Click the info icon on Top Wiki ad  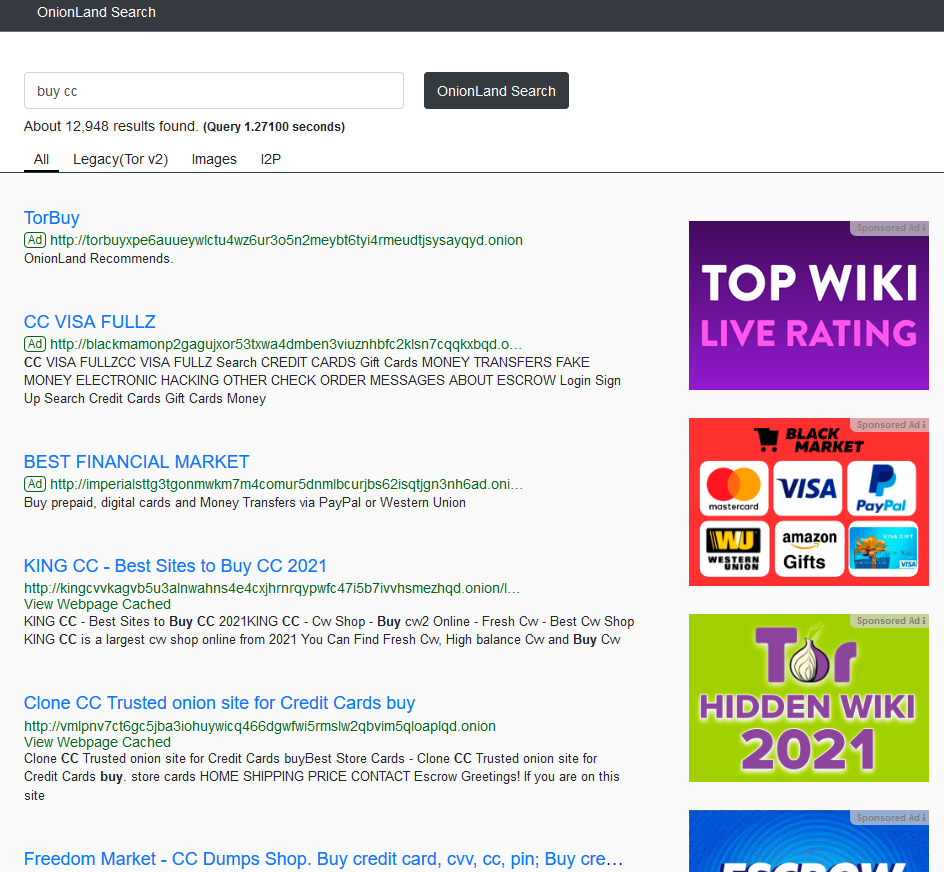coord(923,228)
